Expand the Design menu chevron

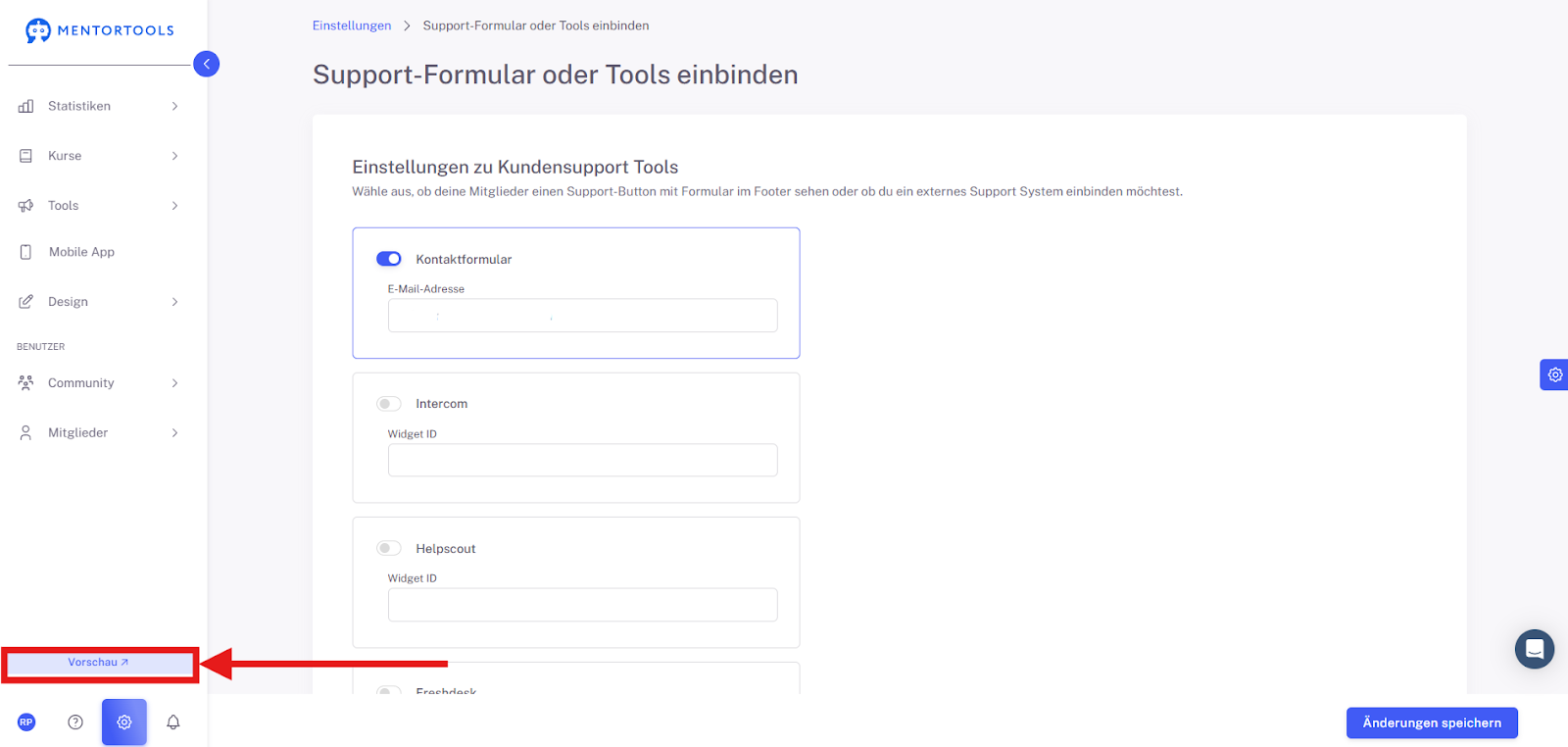(x=175, y=302)
